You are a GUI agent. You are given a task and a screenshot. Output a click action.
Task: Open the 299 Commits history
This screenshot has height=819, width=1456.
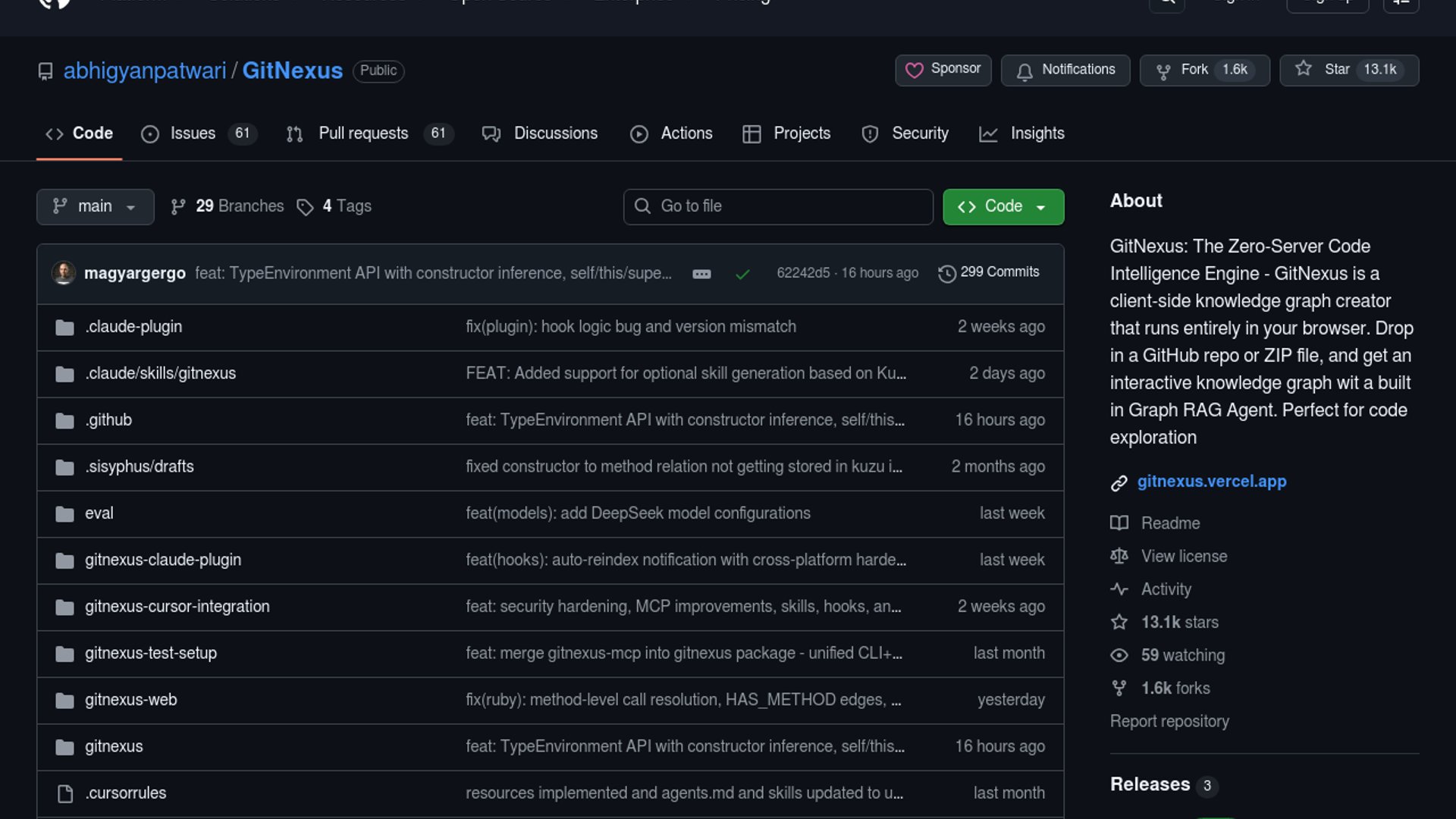(989, 272)
